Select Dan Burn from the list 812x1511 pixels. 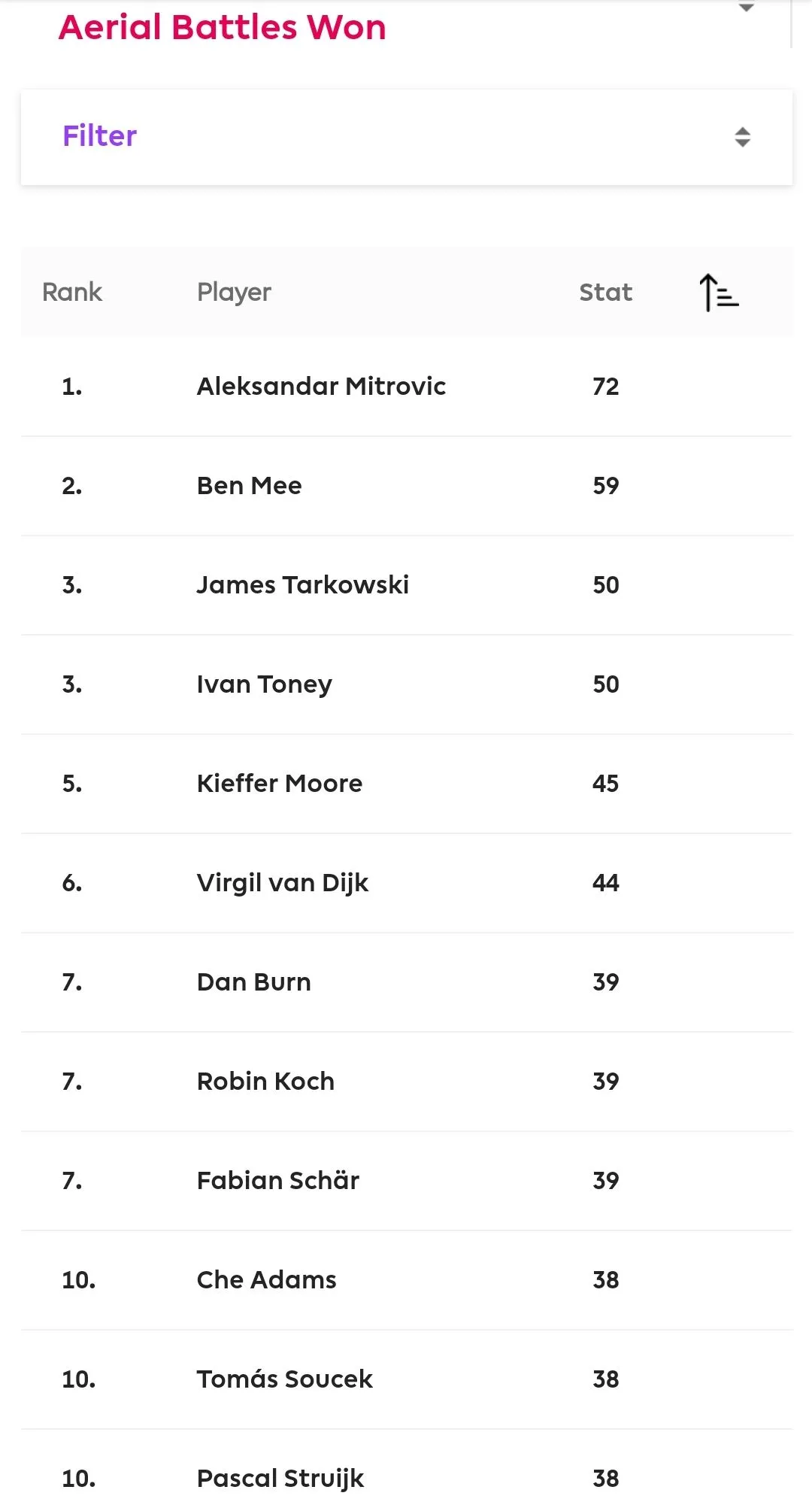253,982
